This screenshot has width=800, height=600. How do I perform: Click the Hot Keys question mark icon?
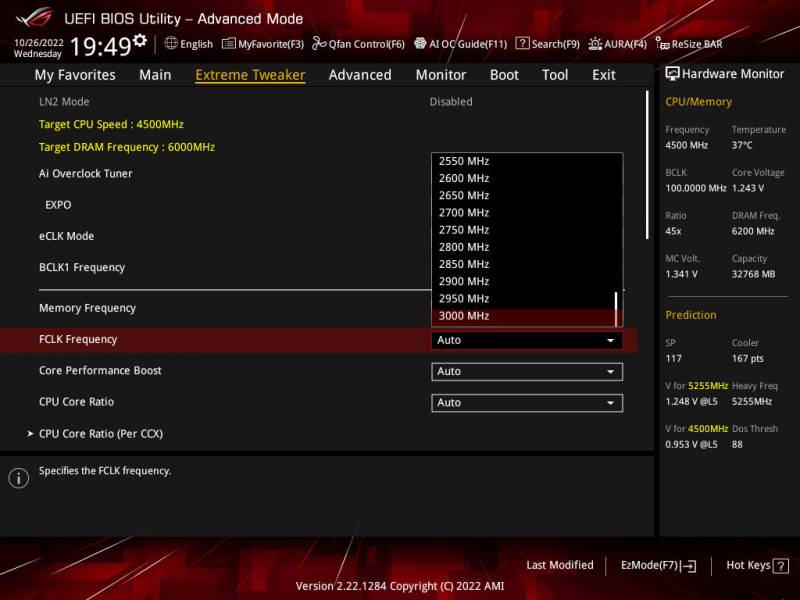click(781, 565)
